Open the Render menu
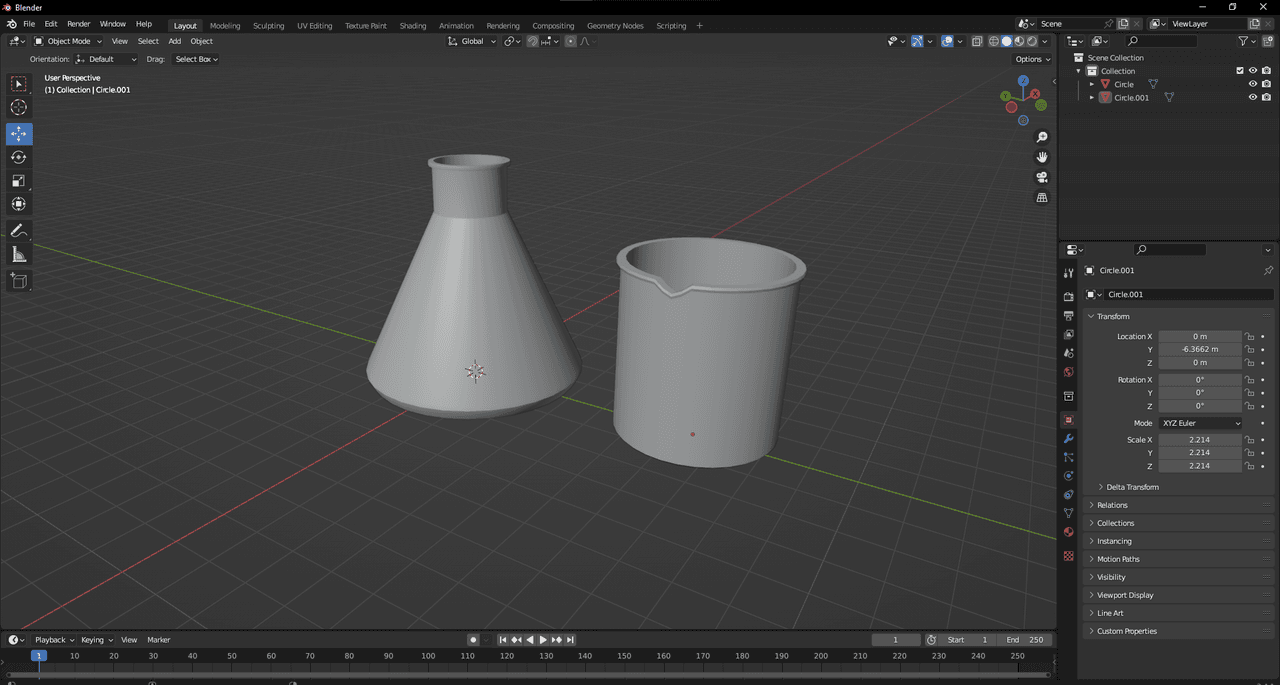1280x685 pixels. click(78, 24)
